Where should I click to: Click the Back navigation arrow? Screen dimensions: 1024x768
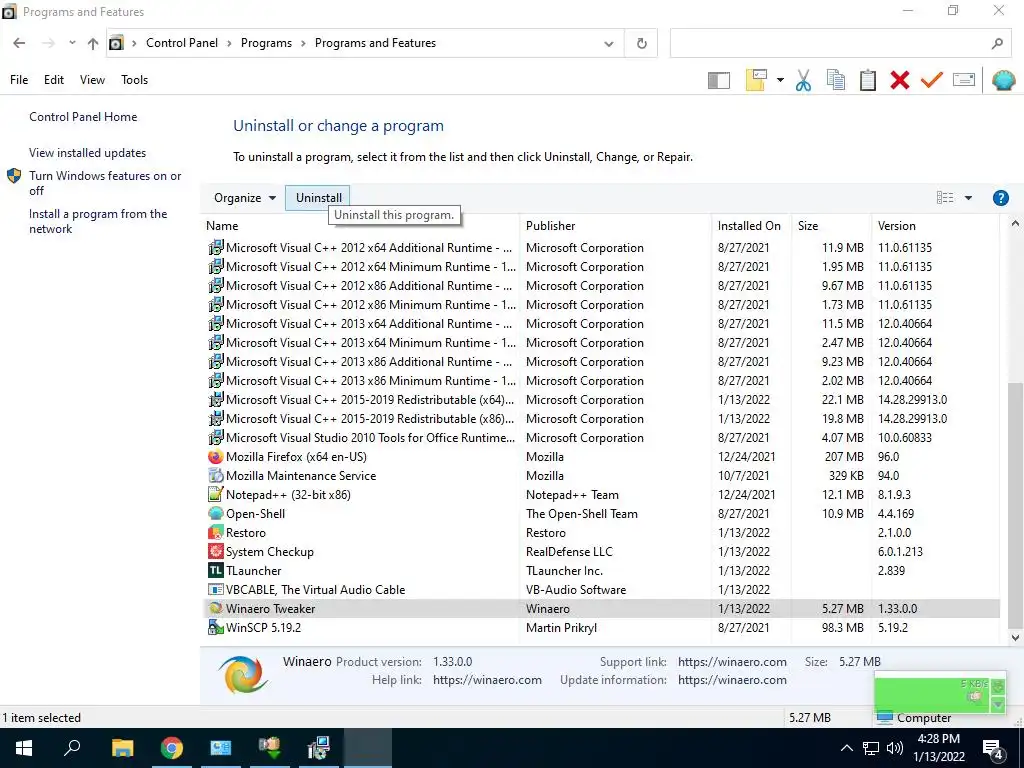tap(19, 43)
